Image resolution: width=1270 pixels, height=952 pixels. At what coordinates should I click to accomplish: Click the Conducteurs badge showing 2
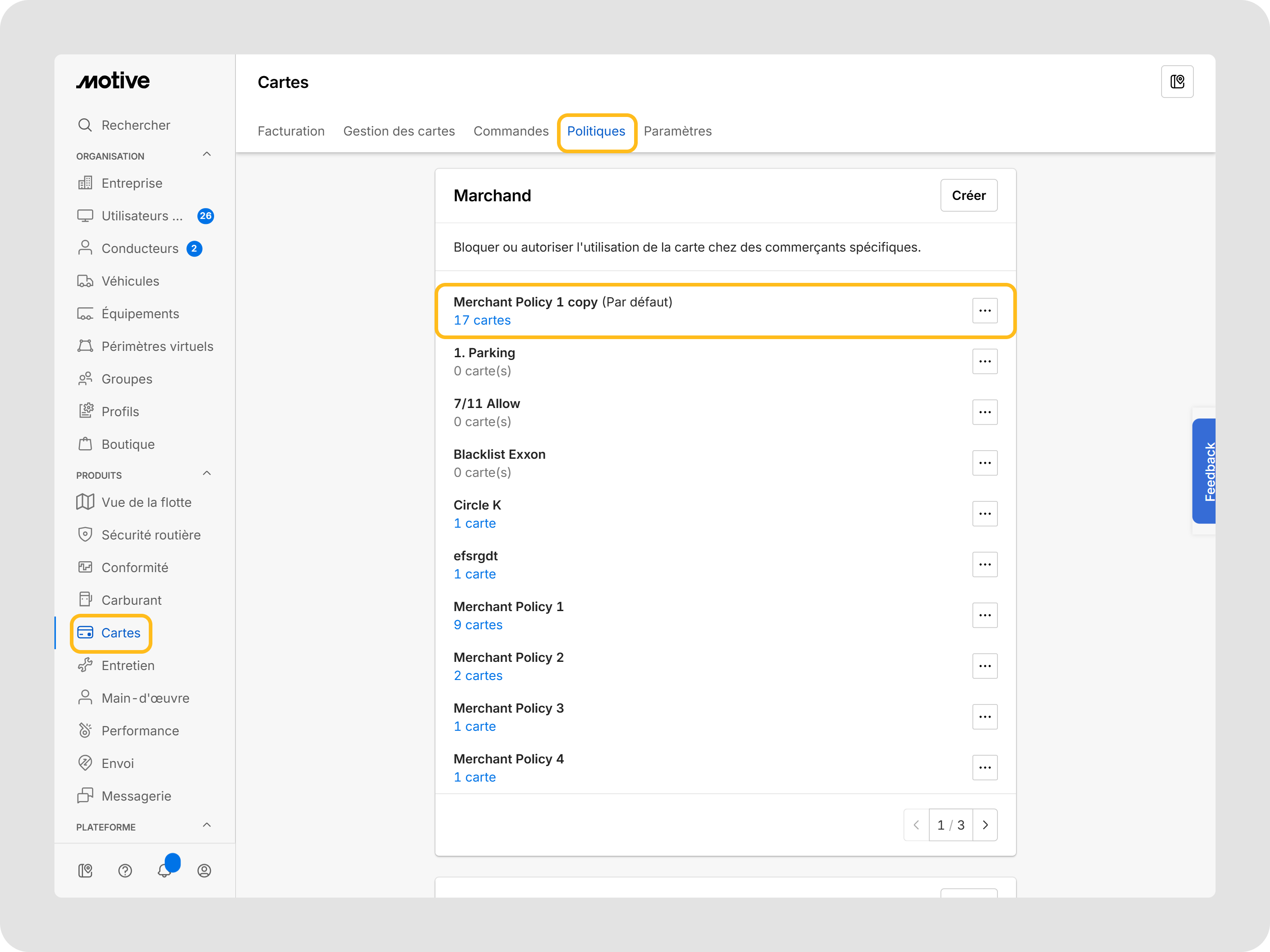pyautogui.click(x=194, y=248)
